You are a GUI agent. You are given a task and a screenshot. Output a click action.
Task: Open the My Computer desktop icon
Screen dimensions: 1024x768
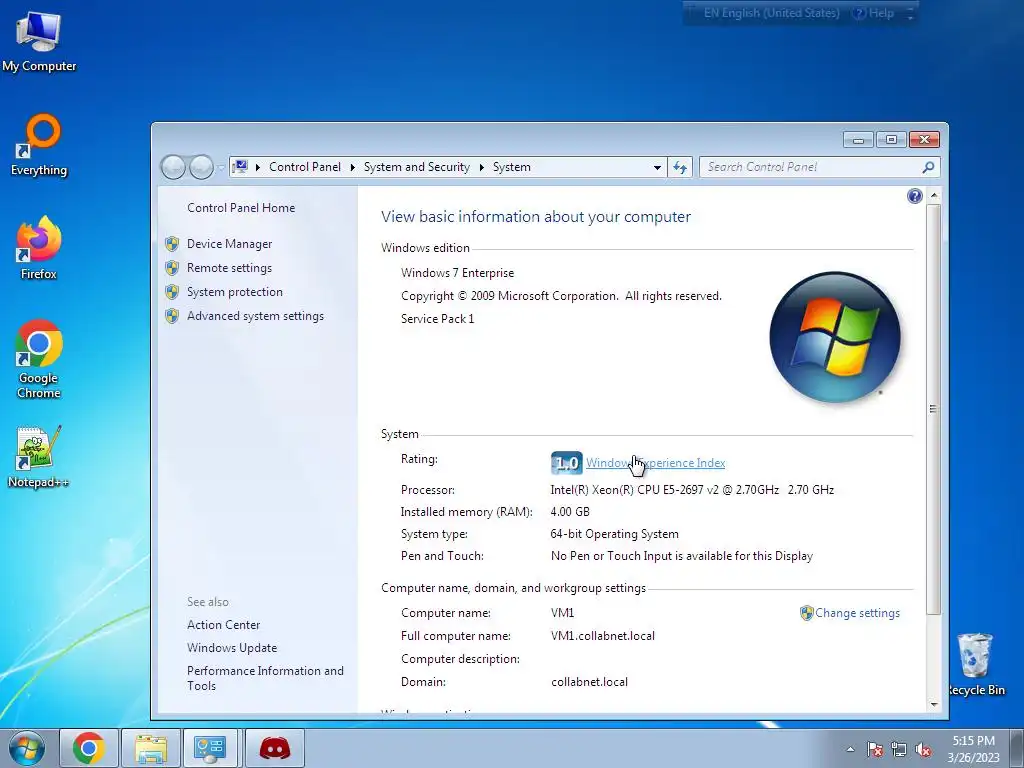coord(39,40)
